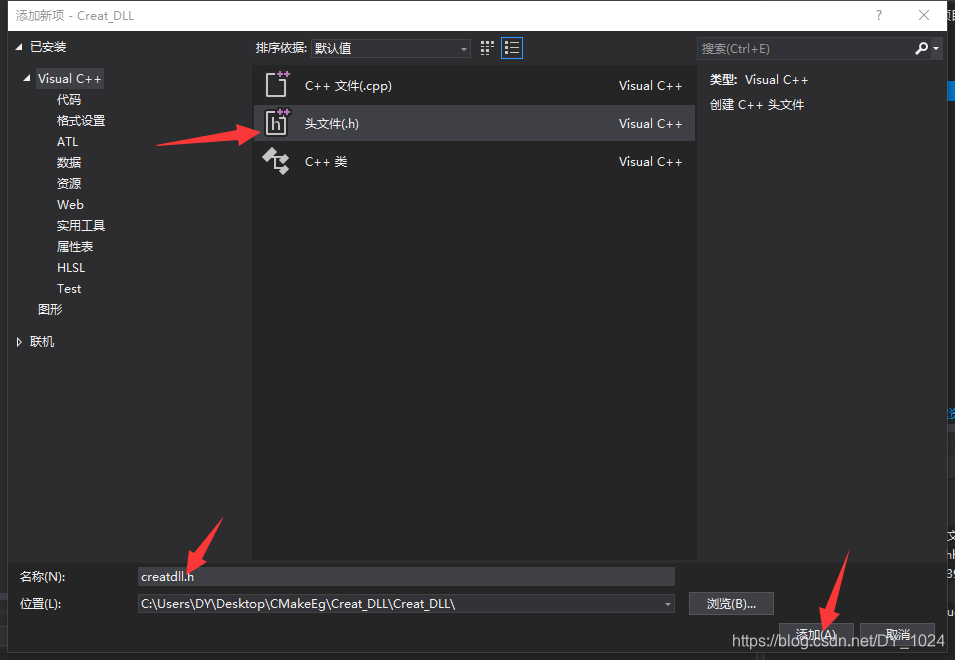Switch to medium icons list view

point(512,48)
